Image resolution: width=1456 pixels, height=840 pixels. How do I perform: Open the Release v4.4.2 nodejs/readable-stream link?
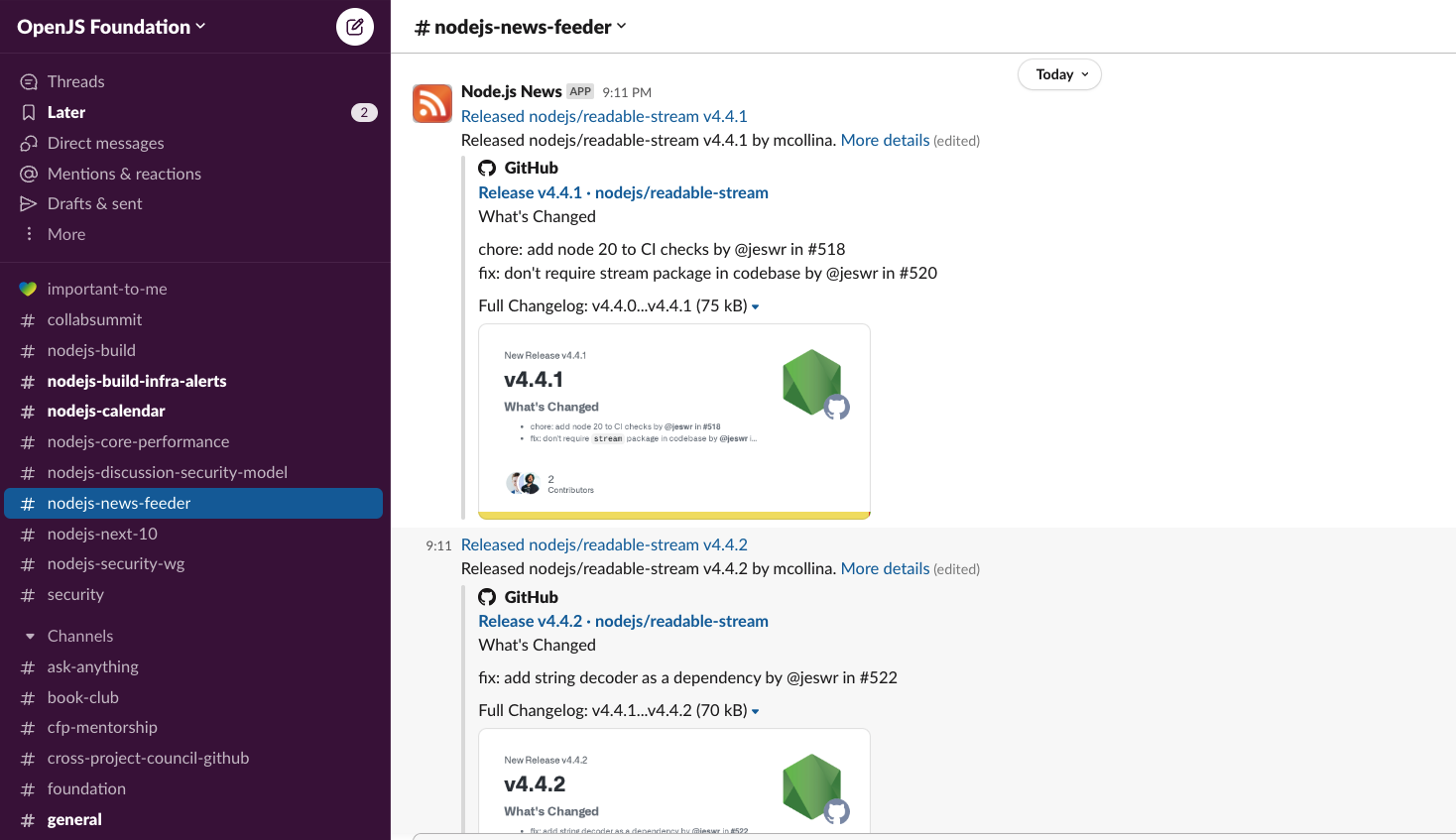tap(623, 621)
